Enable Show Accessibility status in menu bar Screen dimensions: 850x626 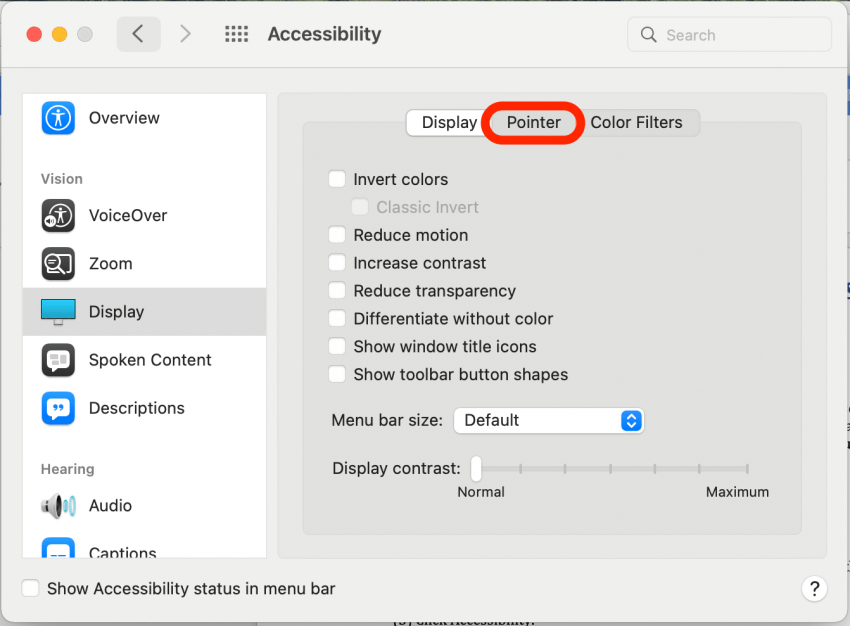(x=30, y=588)
